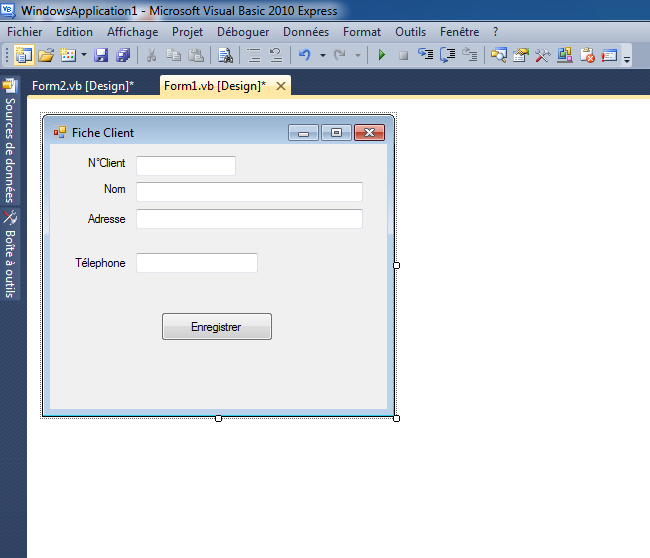The height and width of the screenshot is (558, 650).
Task: Open the Affichage menu
Action: pos(133,32)
